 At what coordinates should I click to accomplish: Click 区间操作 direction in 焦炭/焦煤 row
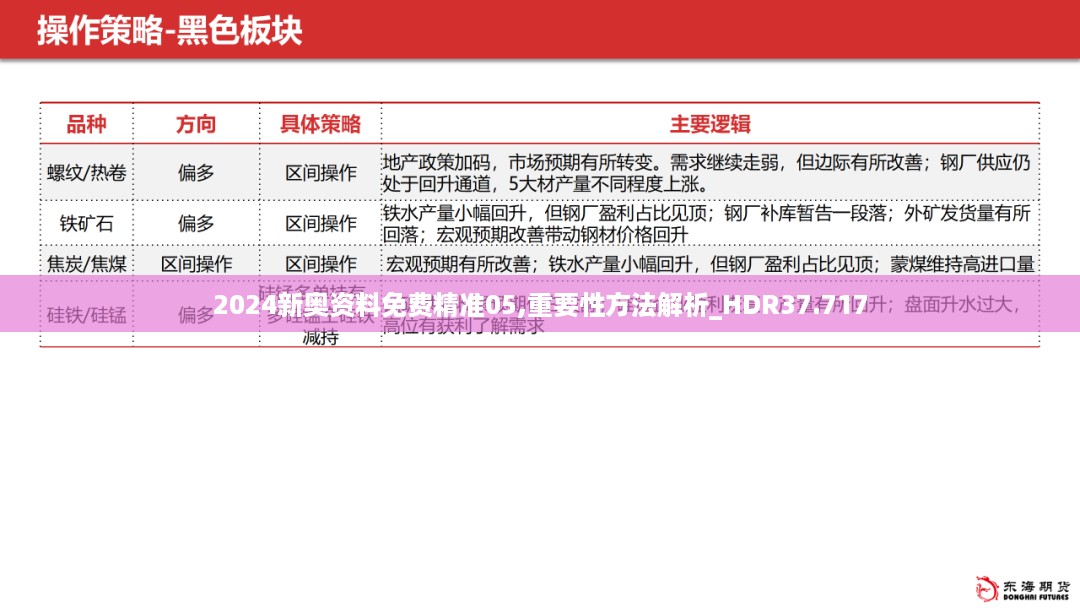click(196, 264)
